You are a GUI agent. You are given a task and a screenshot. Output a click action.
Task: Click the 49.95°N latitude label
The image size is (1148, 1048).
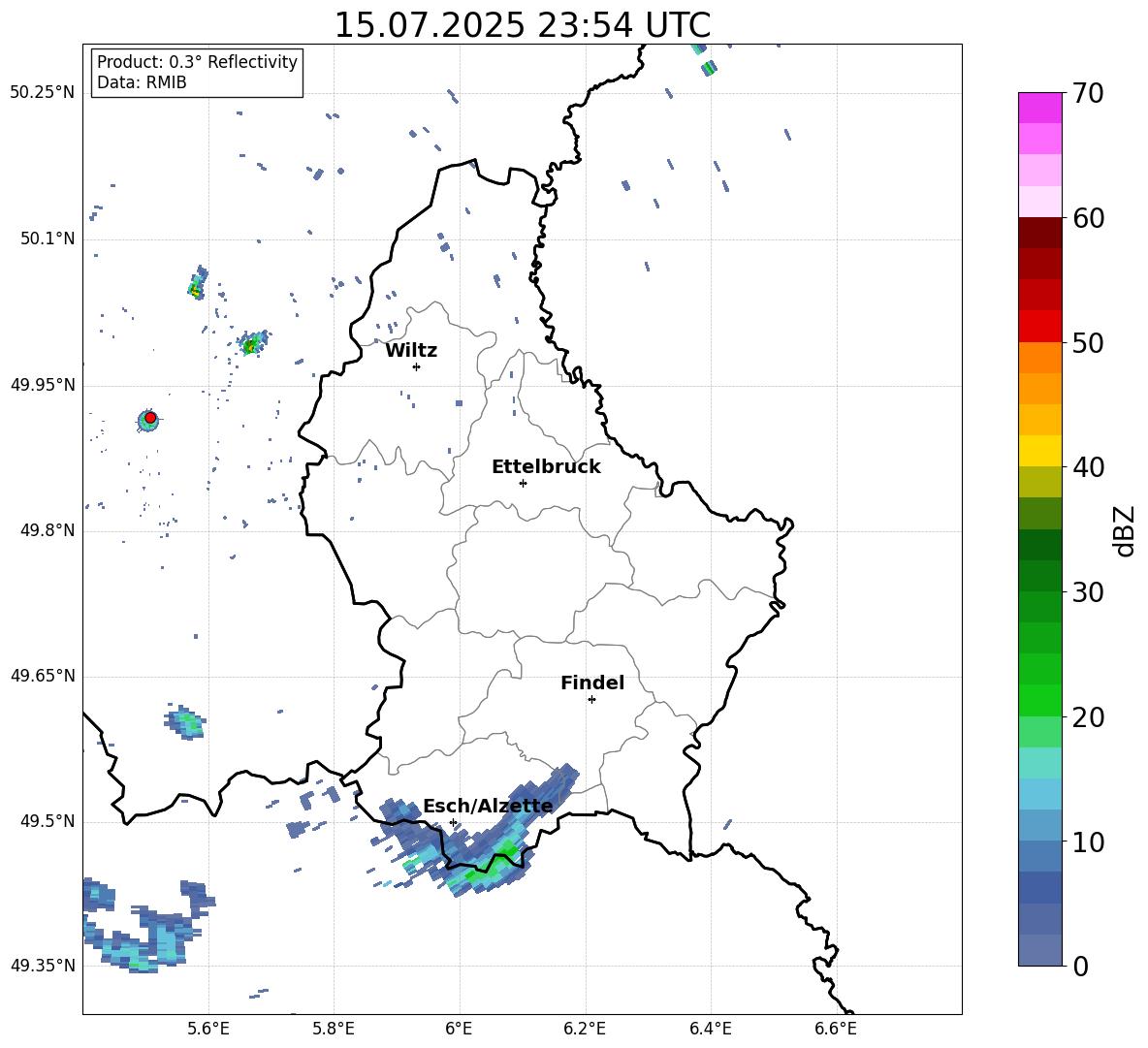coord(43,384)
